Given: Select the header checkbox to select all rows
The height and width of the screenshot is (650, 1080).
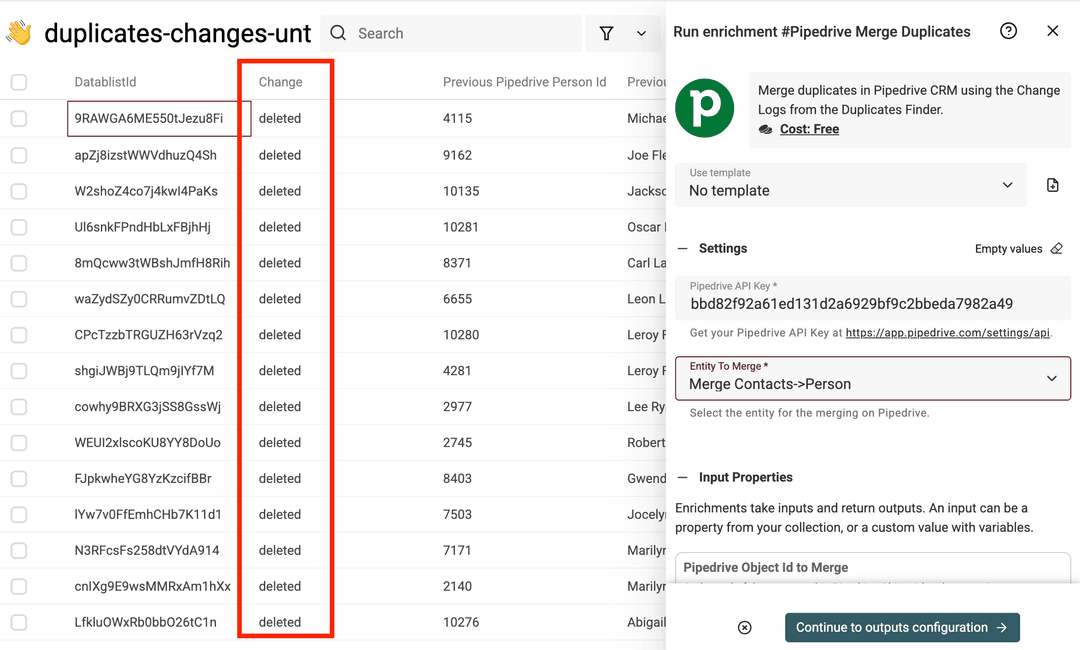Looking at the screenshot, I should (x=18, y=82).
